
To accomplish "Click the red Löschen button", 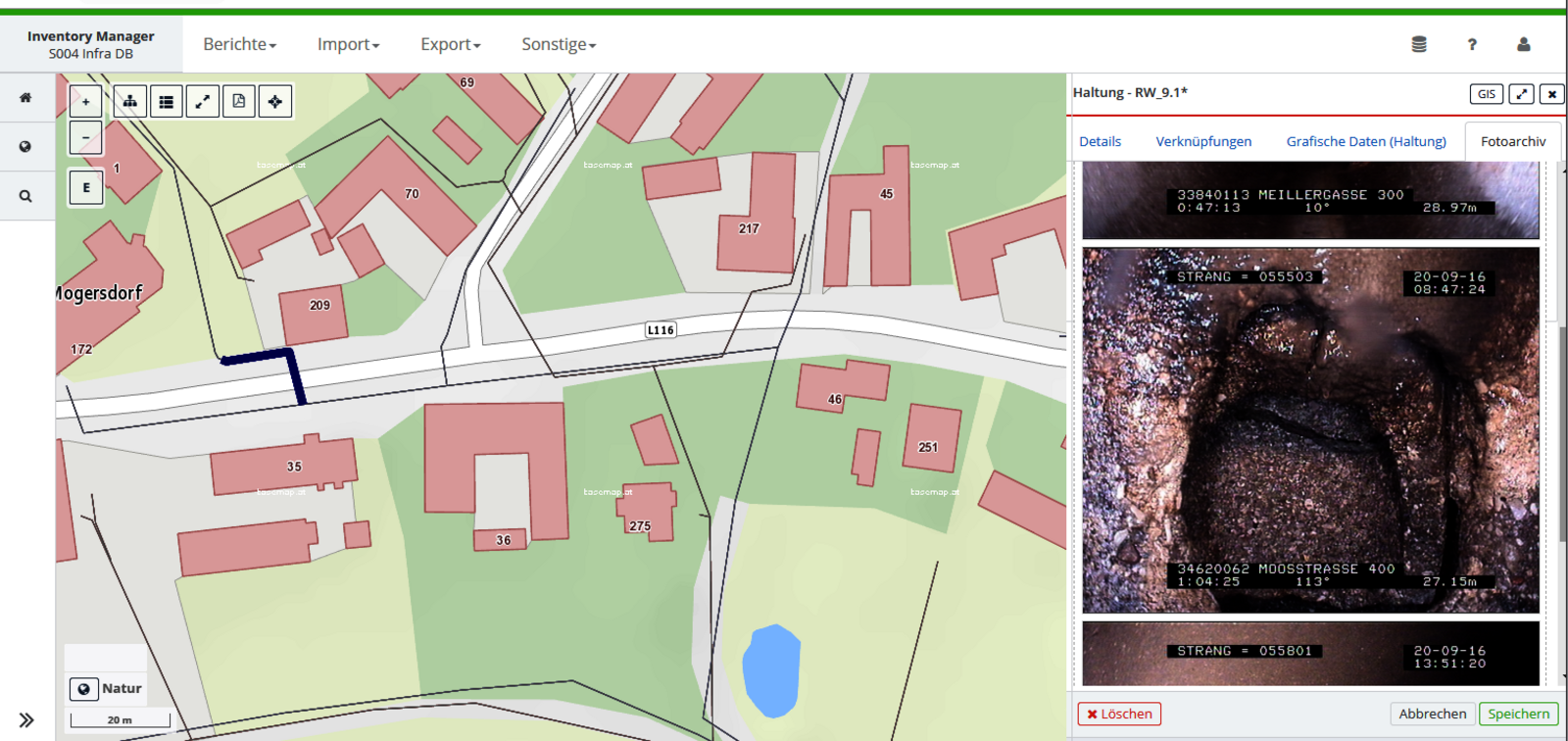I will [x=1119, y=714].
